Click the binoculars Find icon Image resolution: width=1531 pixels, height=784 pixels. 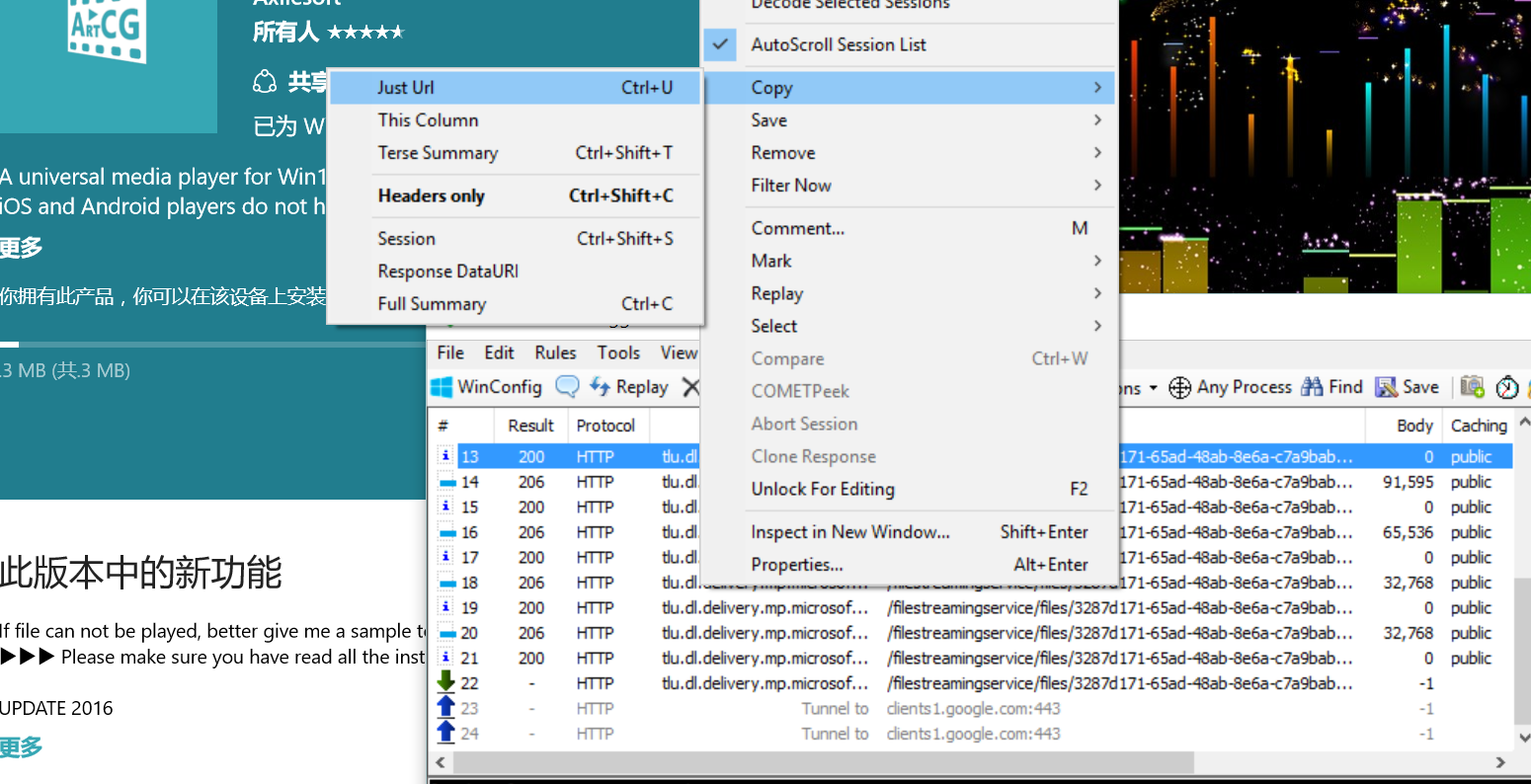1312,387
